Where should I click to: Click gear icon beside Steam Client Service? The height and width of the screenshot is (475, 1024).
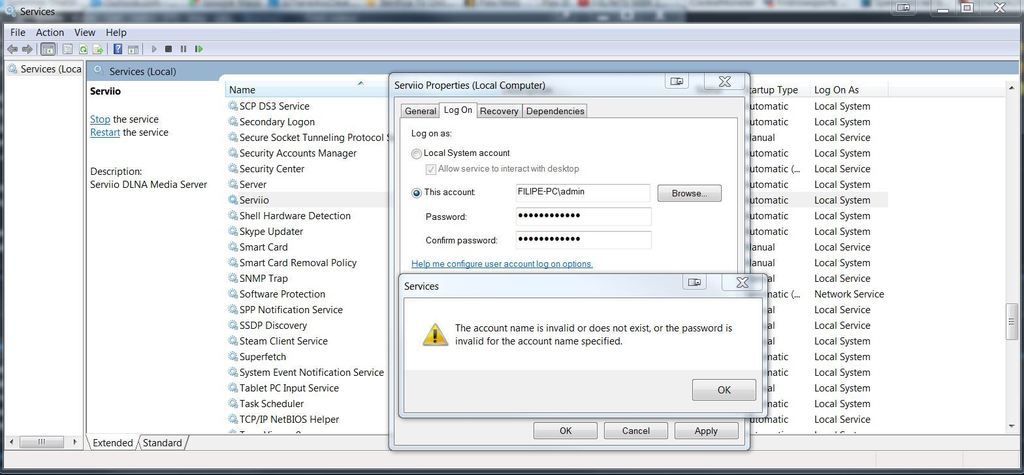click(233, 341)
